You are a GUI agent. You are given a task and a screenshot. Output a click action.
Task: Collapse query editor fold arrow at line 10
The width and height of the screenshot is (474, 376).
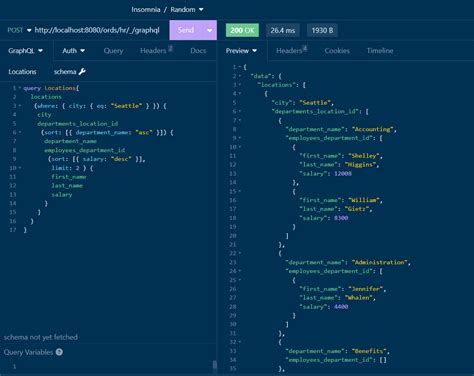pos(20,168)
